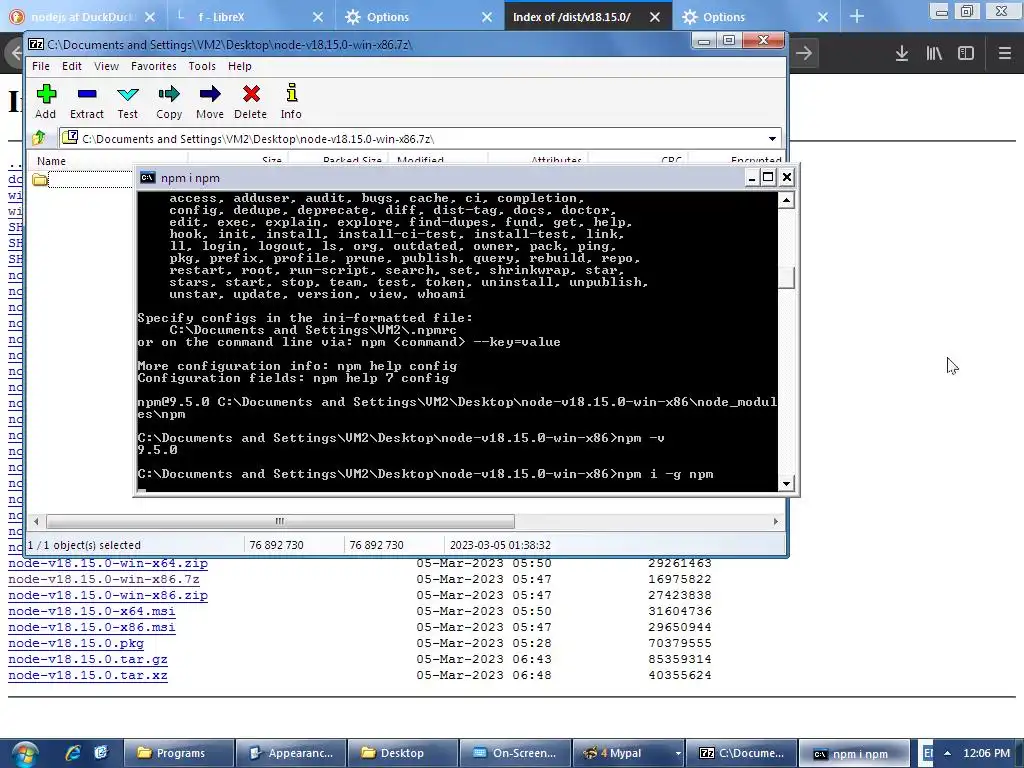The width and height of the screenshot is (1024, 768).
Task: Open node-v18.15.0.tar.gz link
Action: coord(88,659)
